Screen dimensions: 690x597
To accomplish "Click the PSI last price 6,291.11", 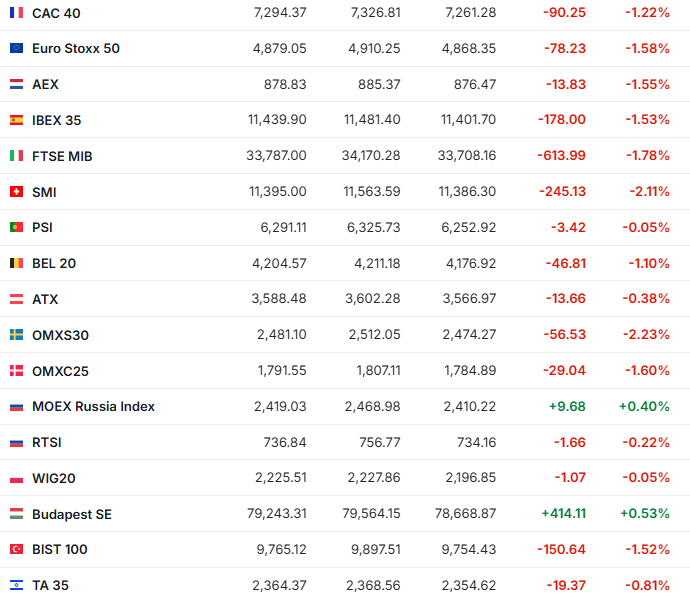I will [283, 228].
